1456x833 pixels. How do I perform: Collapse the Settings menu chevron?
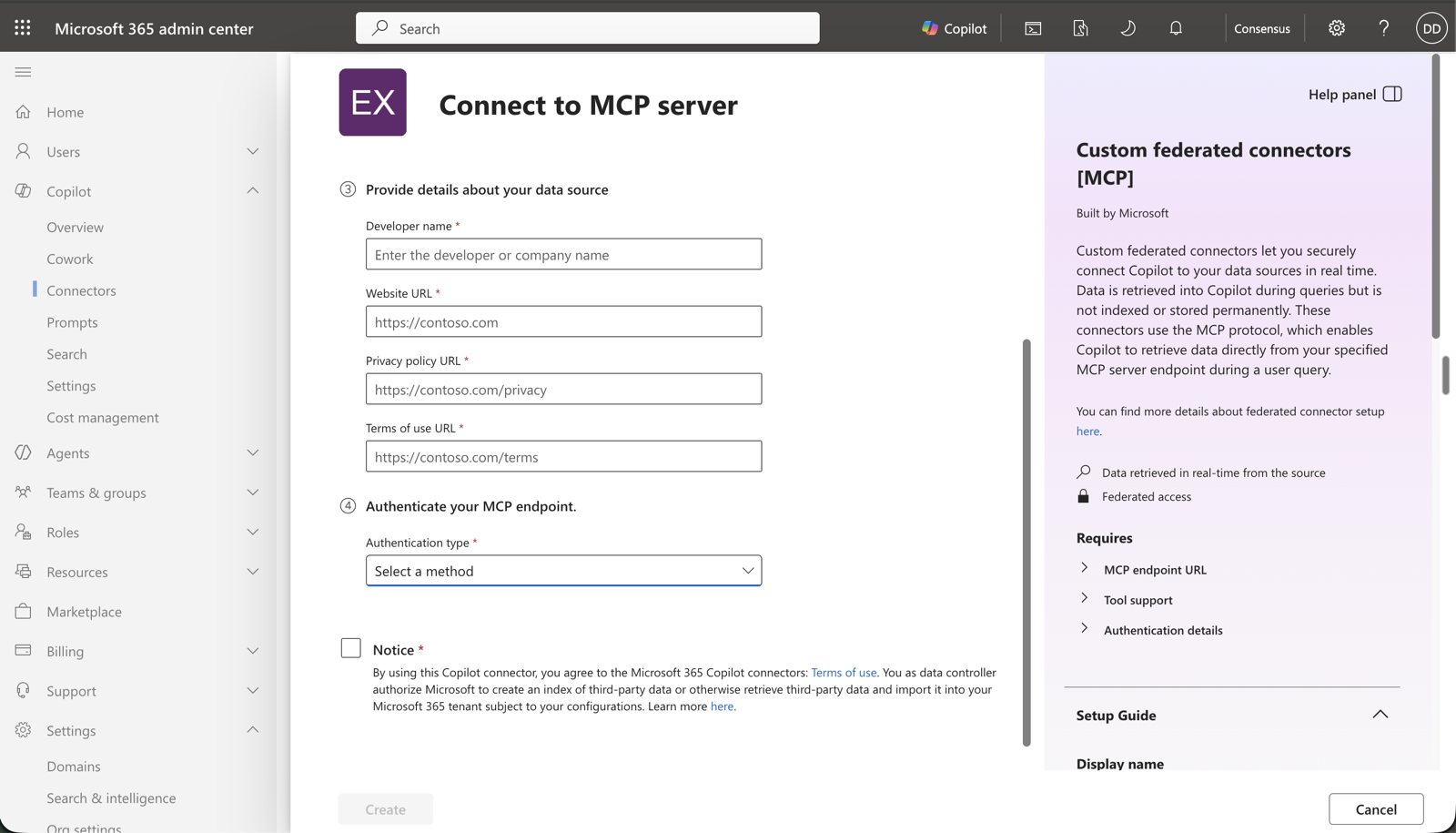[x=253, y=729]
